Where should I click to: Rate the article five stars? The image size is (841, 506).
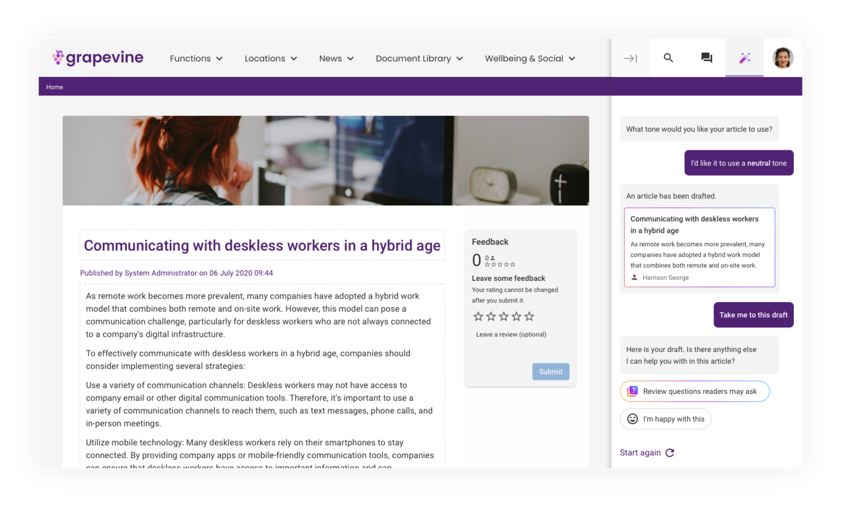click(x=529, y=316)
